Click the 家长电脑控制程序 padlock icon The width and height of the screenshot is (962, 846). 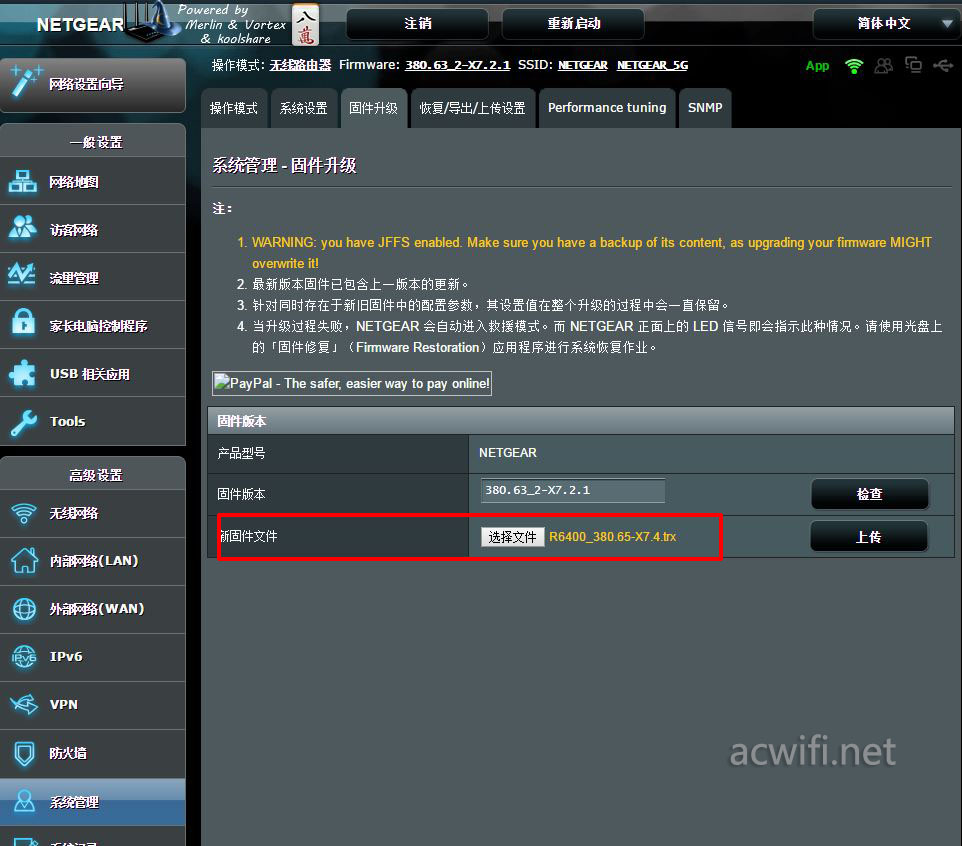[x=23, y=322]
